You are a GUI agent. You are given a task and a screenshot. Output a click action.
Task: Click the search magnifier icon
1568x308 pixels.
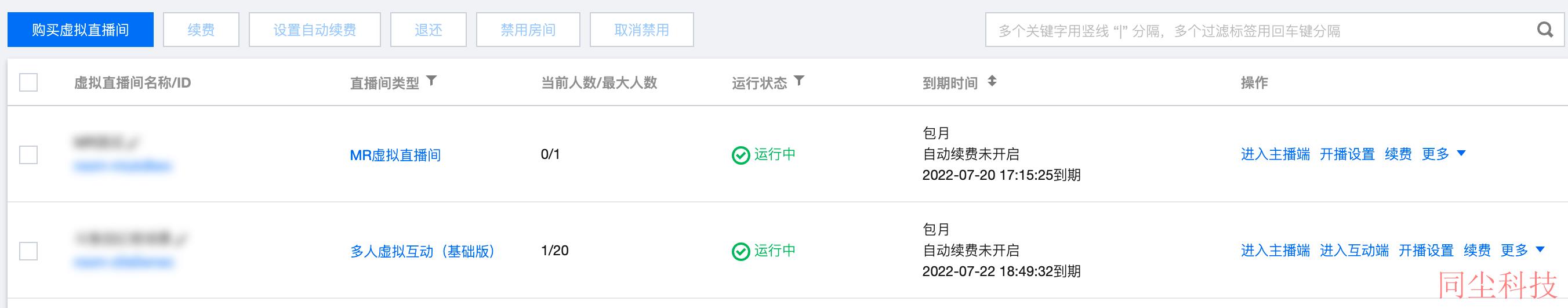click(x=1545, y=30)
